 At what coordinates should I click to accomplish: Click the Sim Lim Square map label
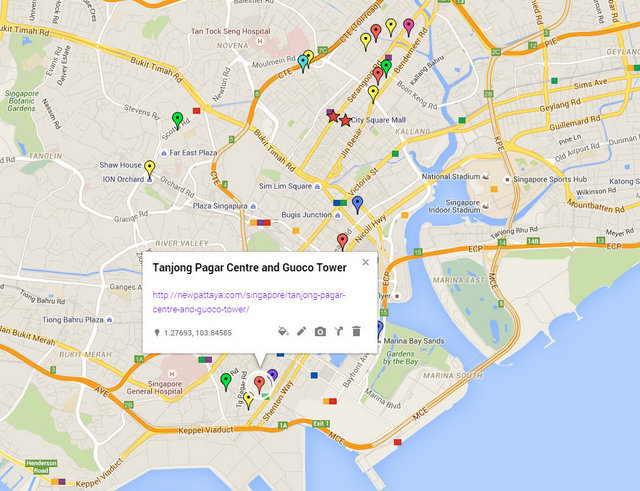coord(285,186)
